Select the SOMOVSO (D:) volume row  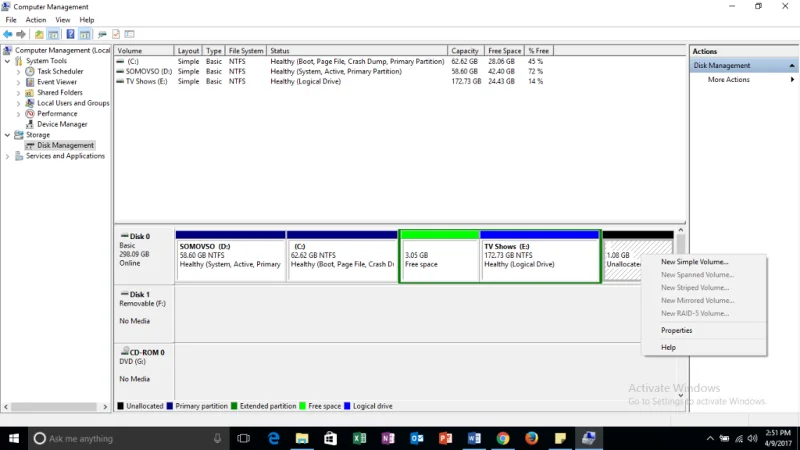(x=332, y=71)
